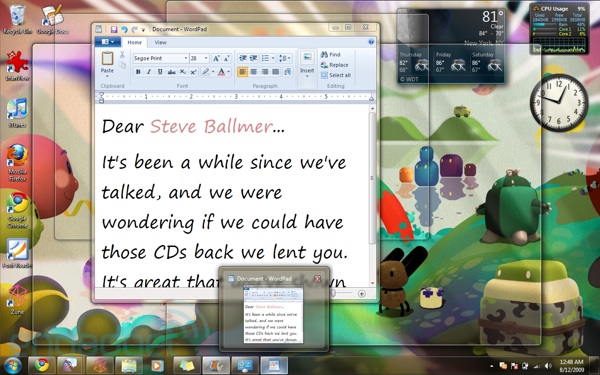Viewport: 600px width, 375px height.
Task: Open the bullet list style dropdown arrow
Action: pyautogui.click(x=273, y=58)
